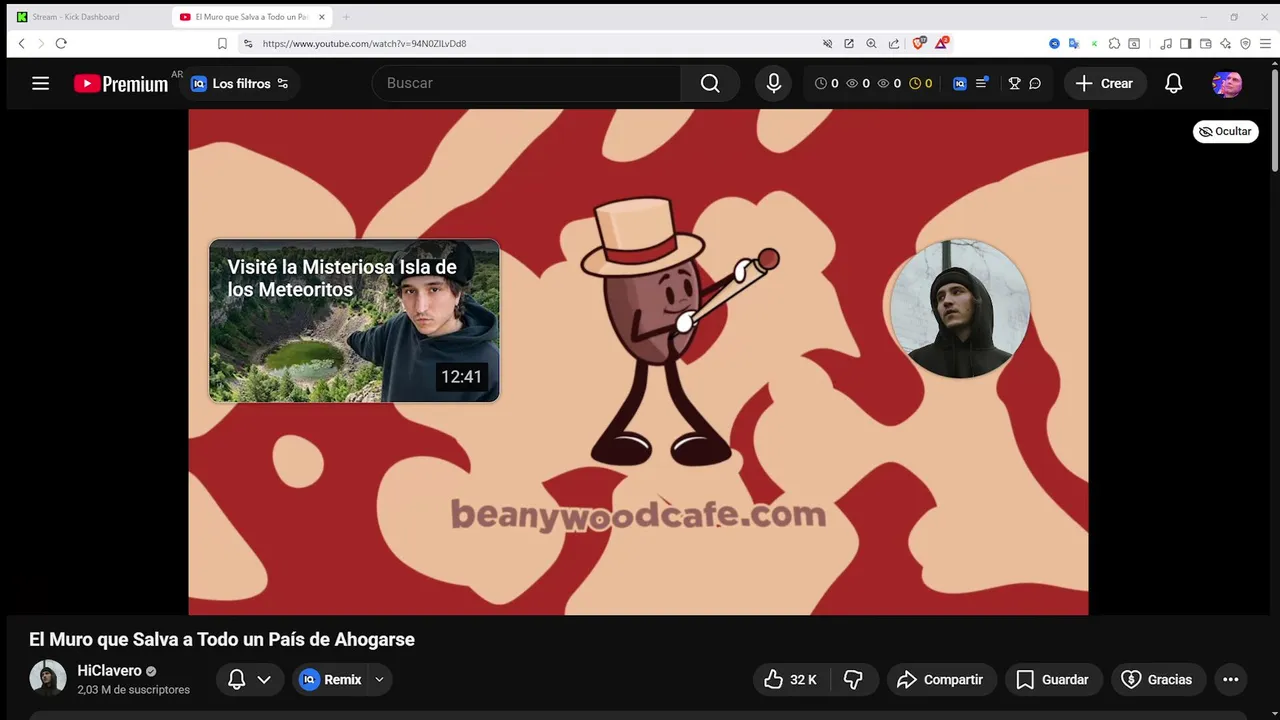Open the Brave Wallet icon
The width and height of the screenshot is (1280, 720).
pos(1205,44)
